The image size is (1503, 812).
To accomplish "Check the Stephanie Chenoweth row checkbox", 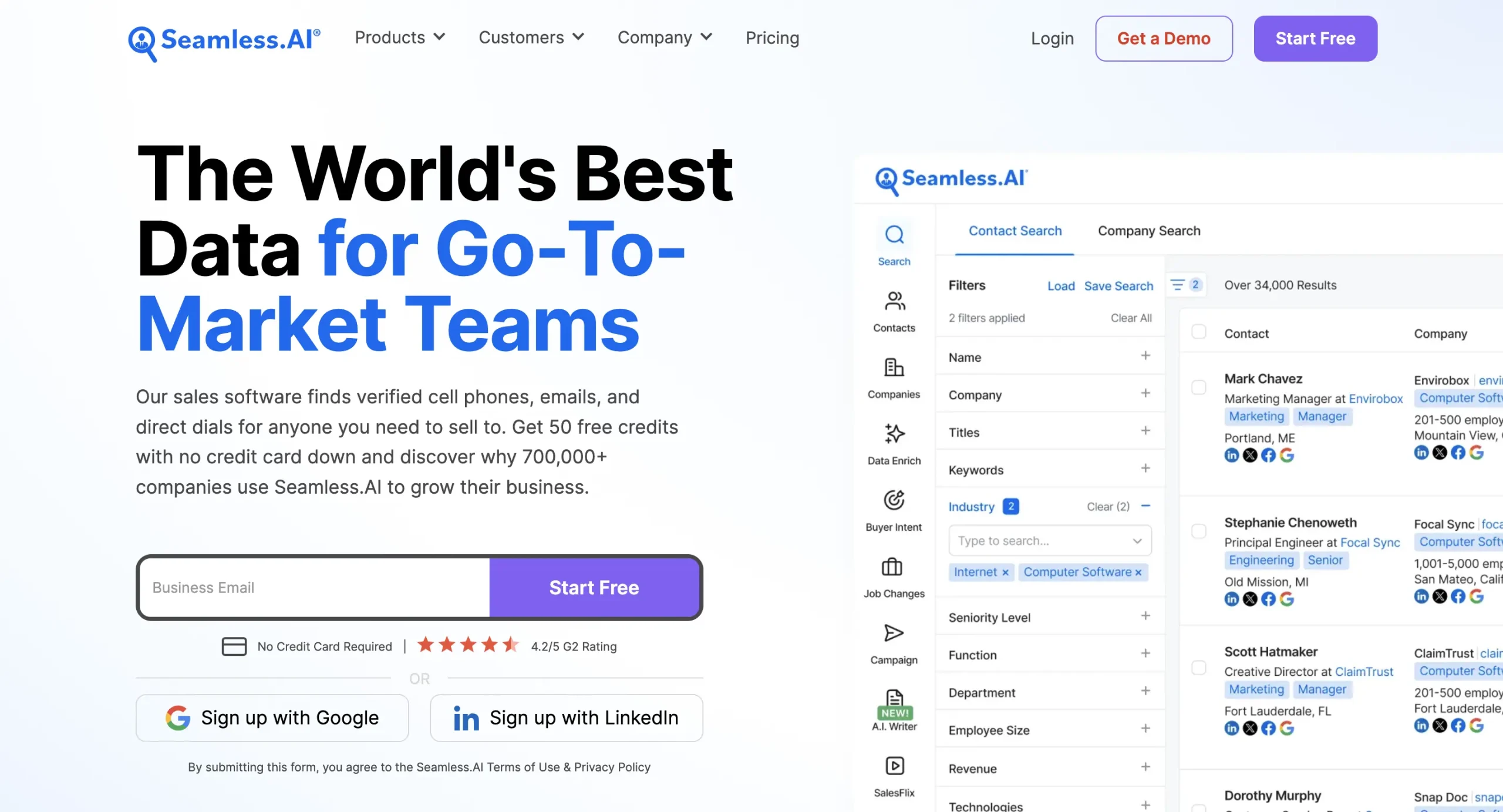I will (x=1199, y=531).
